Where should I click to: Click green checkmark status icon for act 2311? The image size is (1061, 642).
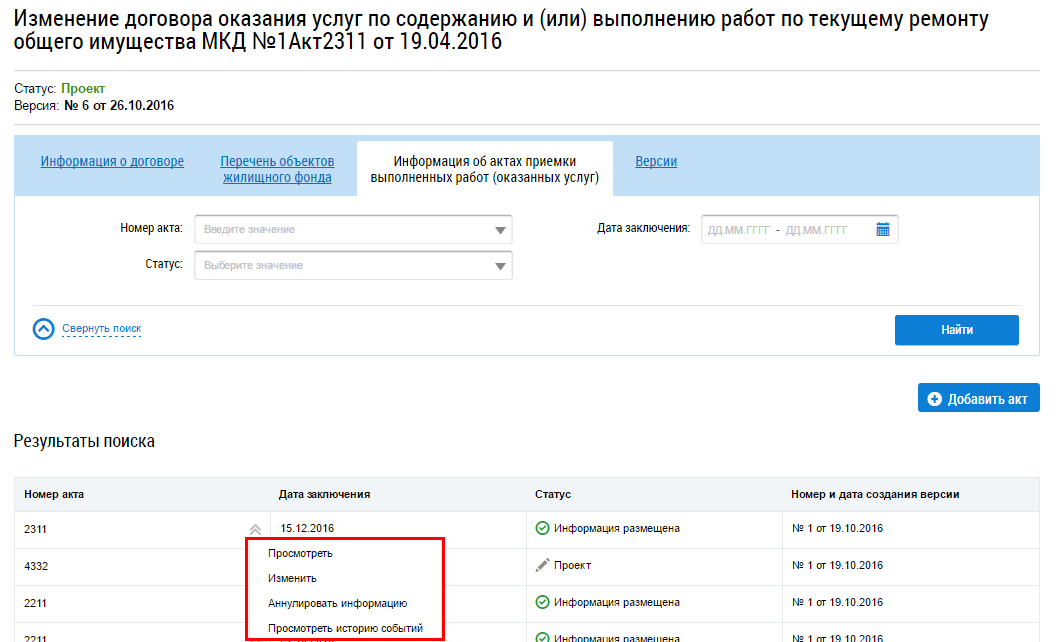coord(542,528)
